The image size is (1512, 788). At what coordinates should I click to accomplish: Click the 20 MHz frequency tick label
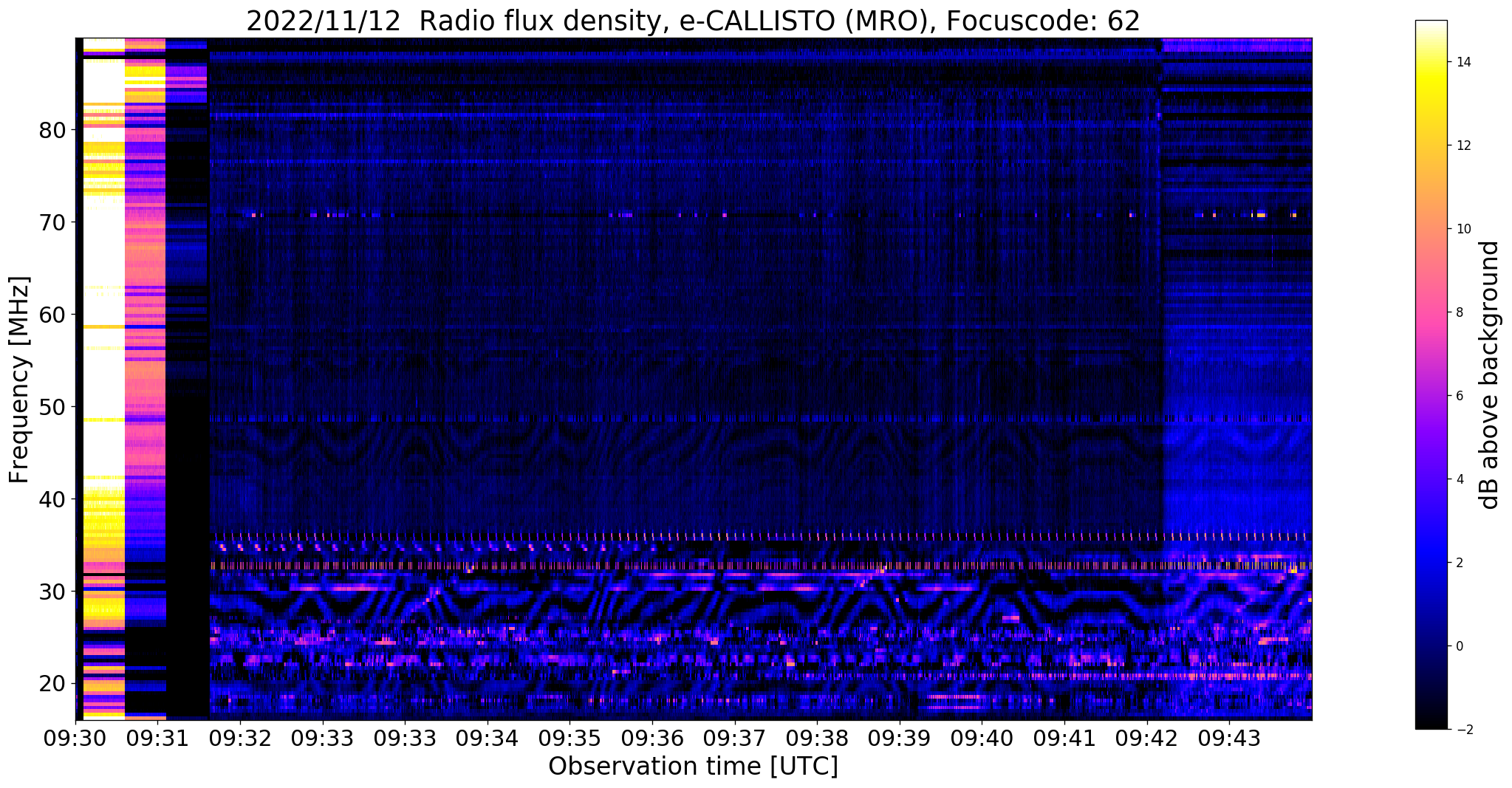tap(52, 684)
